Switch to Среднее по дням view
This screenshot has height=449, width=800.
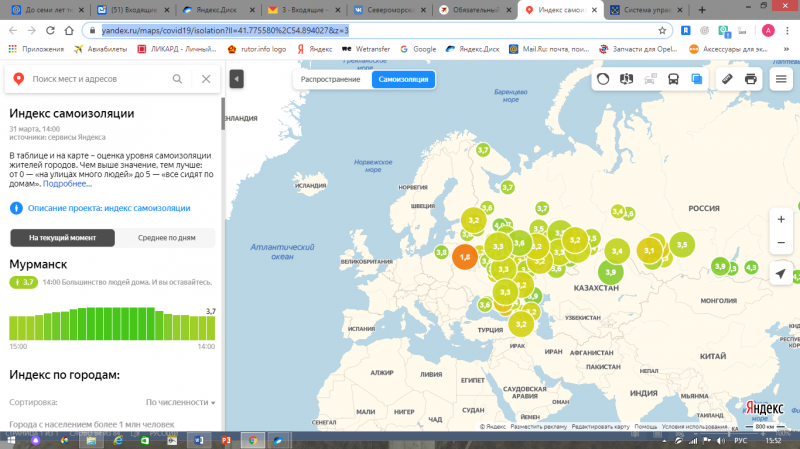click(166, 238)
